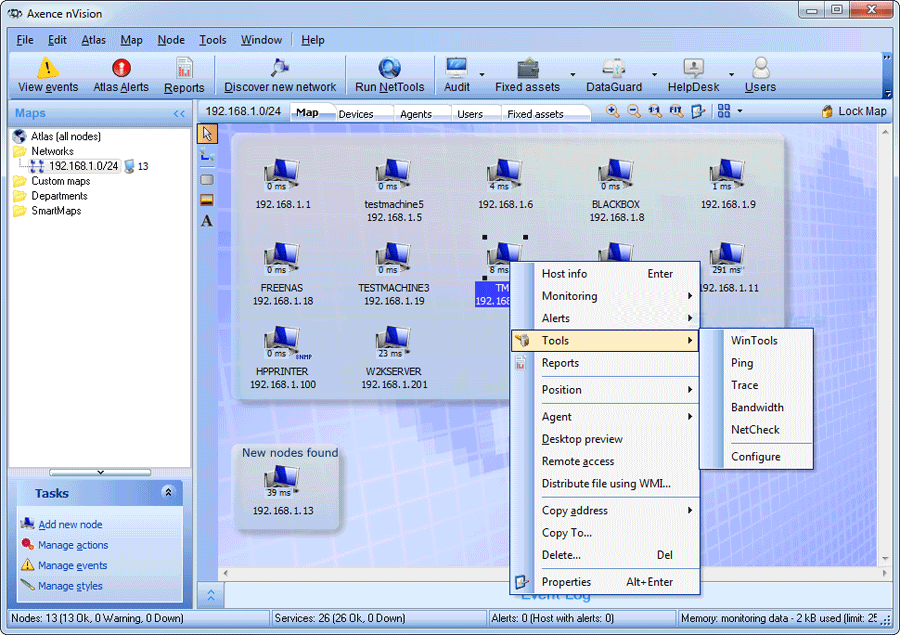Click the Discover new network icon
The width and height of the screenshot is (900, 635).
pyautogui.click(x=280, y=69)
